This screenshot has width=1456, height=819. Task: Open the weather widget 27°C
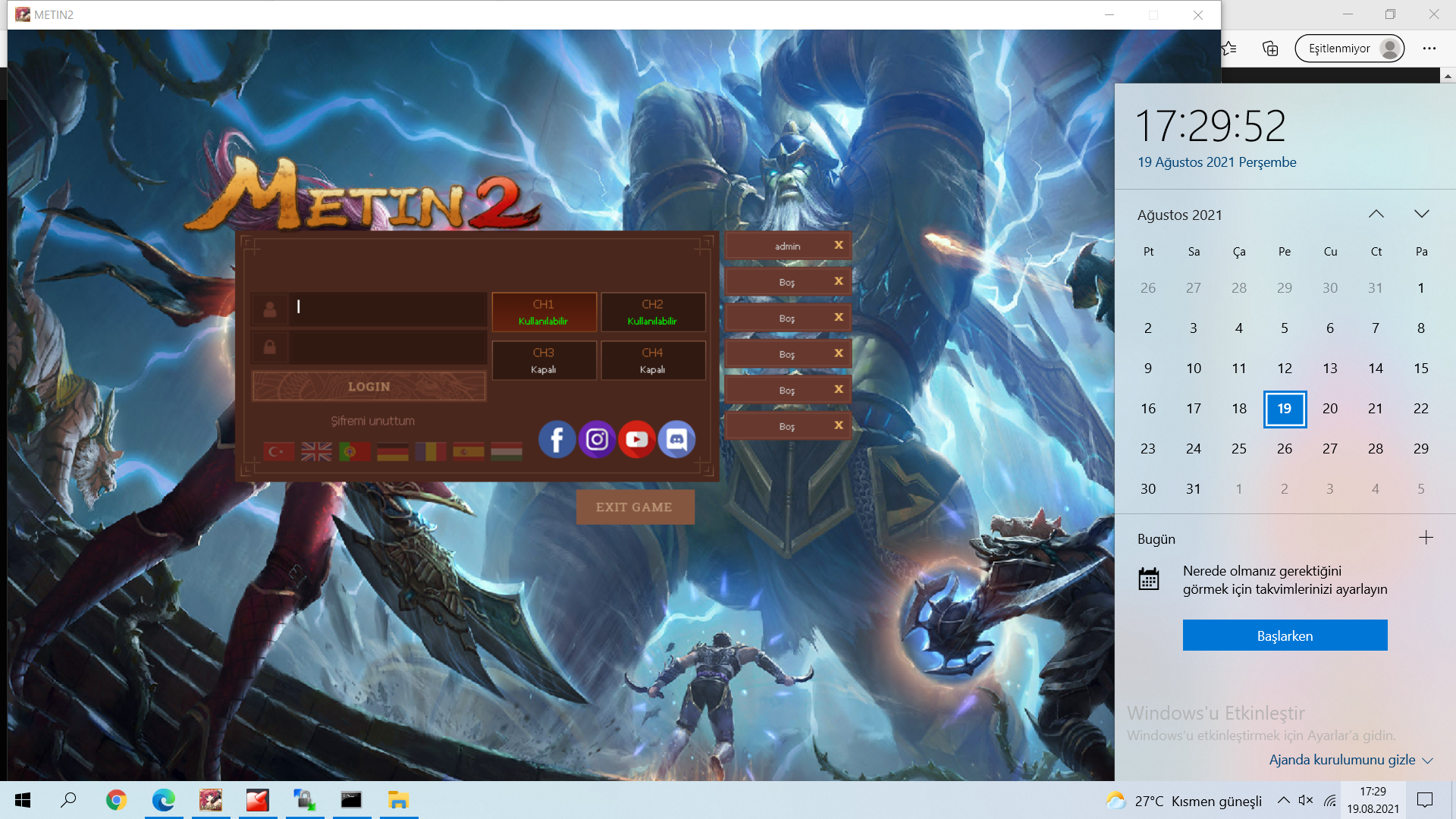tap(1184, 801)
